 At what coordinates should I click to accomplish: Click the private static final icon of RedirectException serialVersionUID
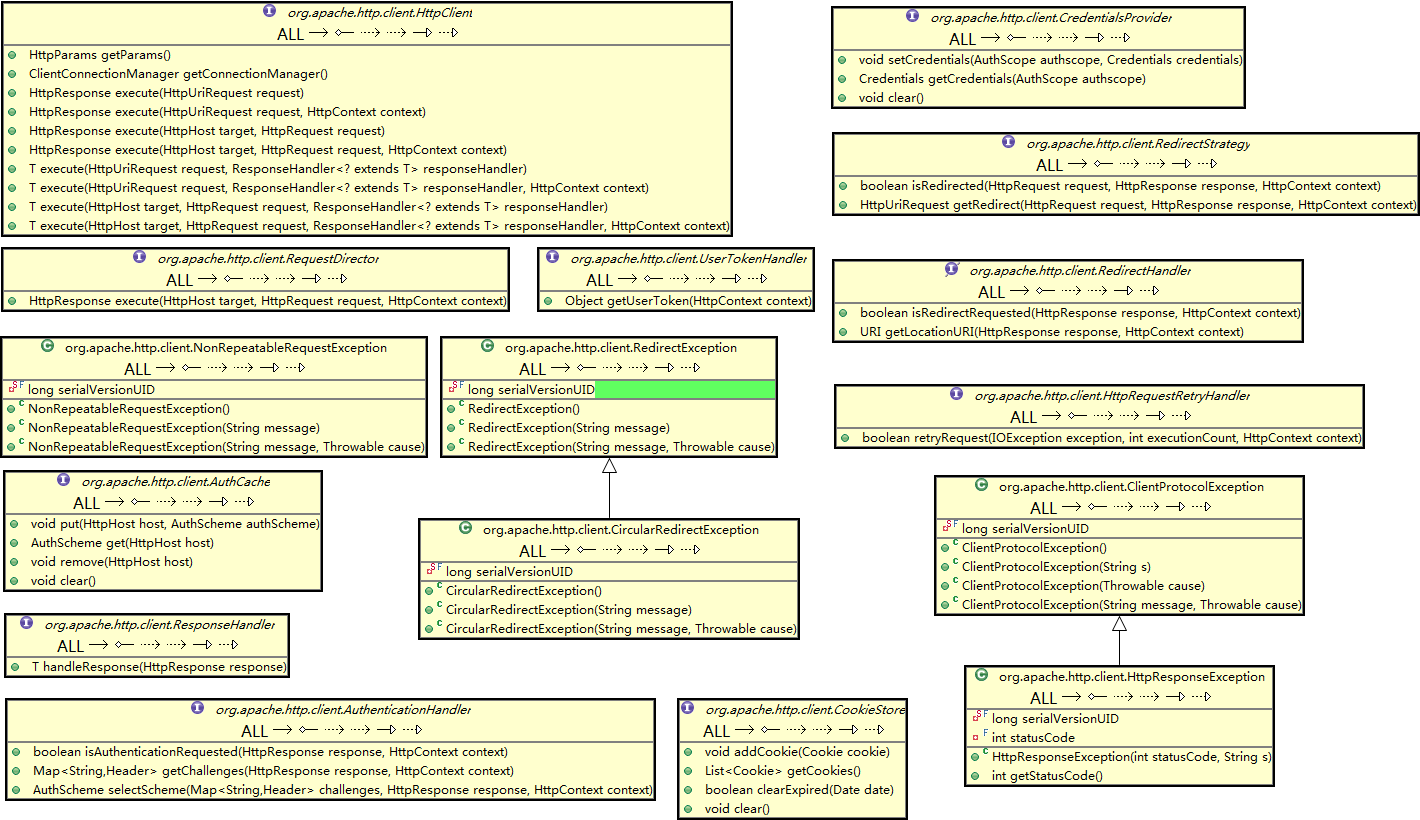456,388
